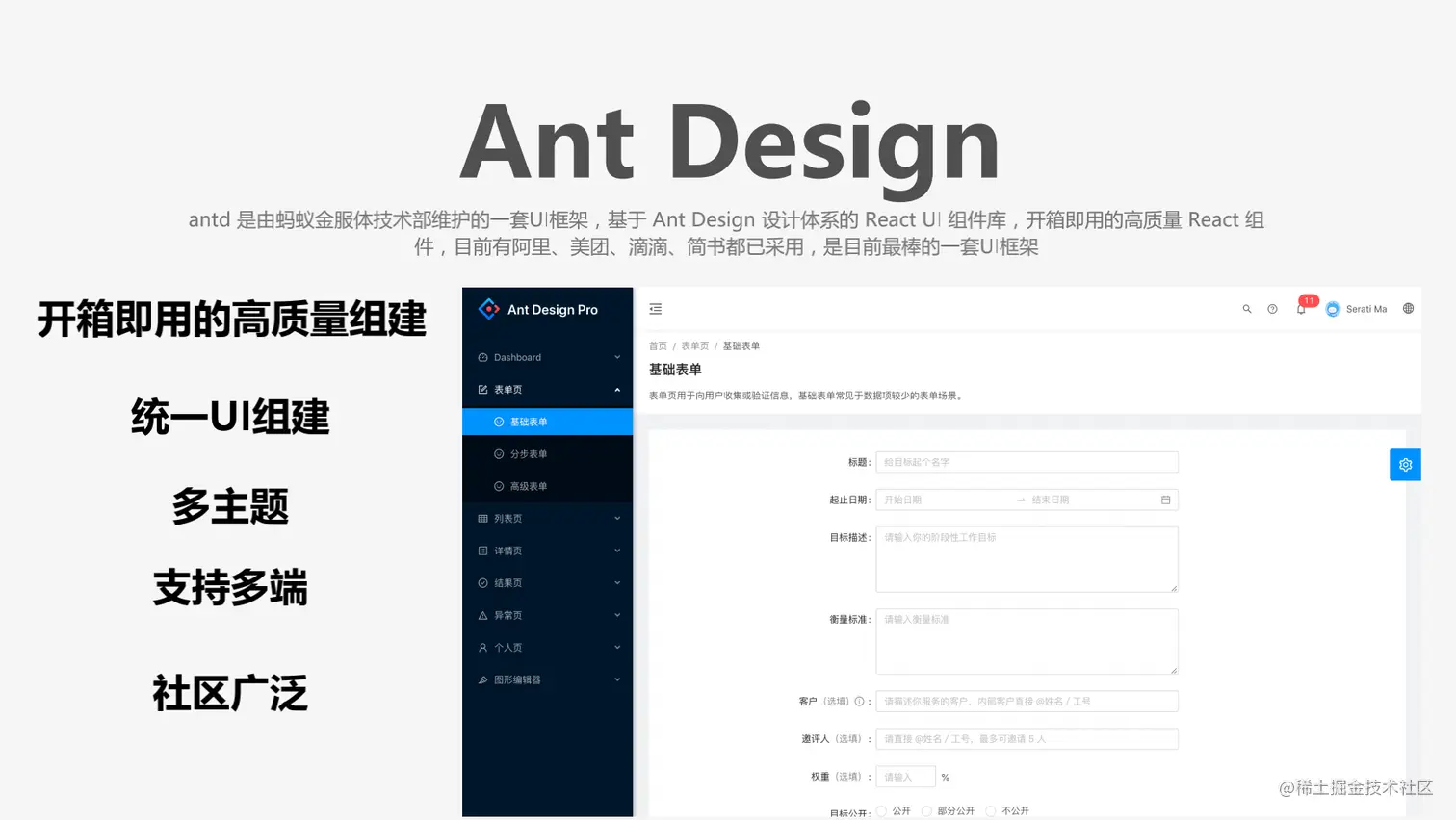The height and width of the screenshot is (820, 1456).
Task: Expand the 详情页 menu chevron
Action: 617,551
